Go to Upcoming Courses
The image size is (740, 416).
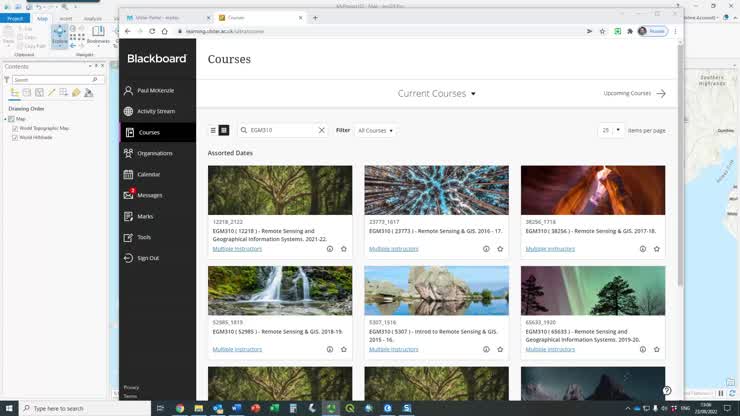pyautogui.click(x=634, y=93)
